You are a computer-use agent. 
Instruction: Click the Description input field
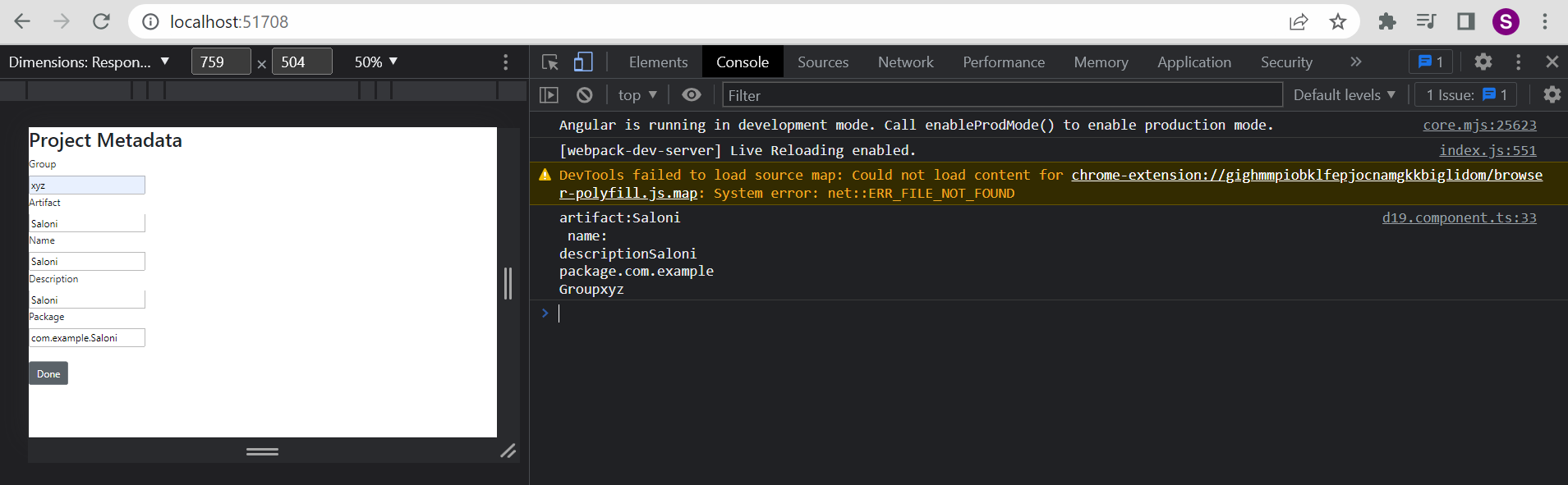87,300
